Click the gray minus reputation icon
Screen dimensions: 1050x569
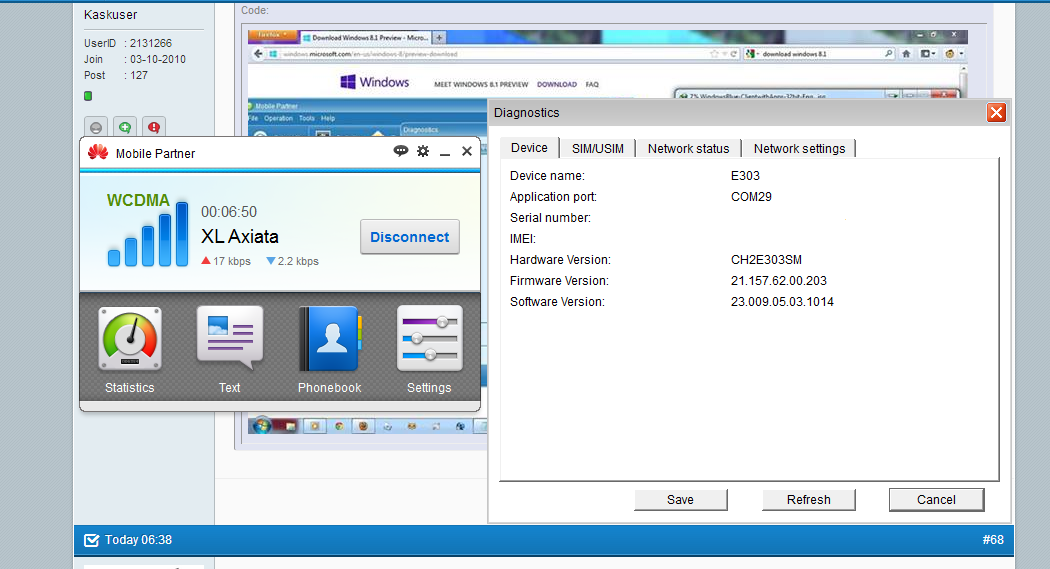[96, 127]
